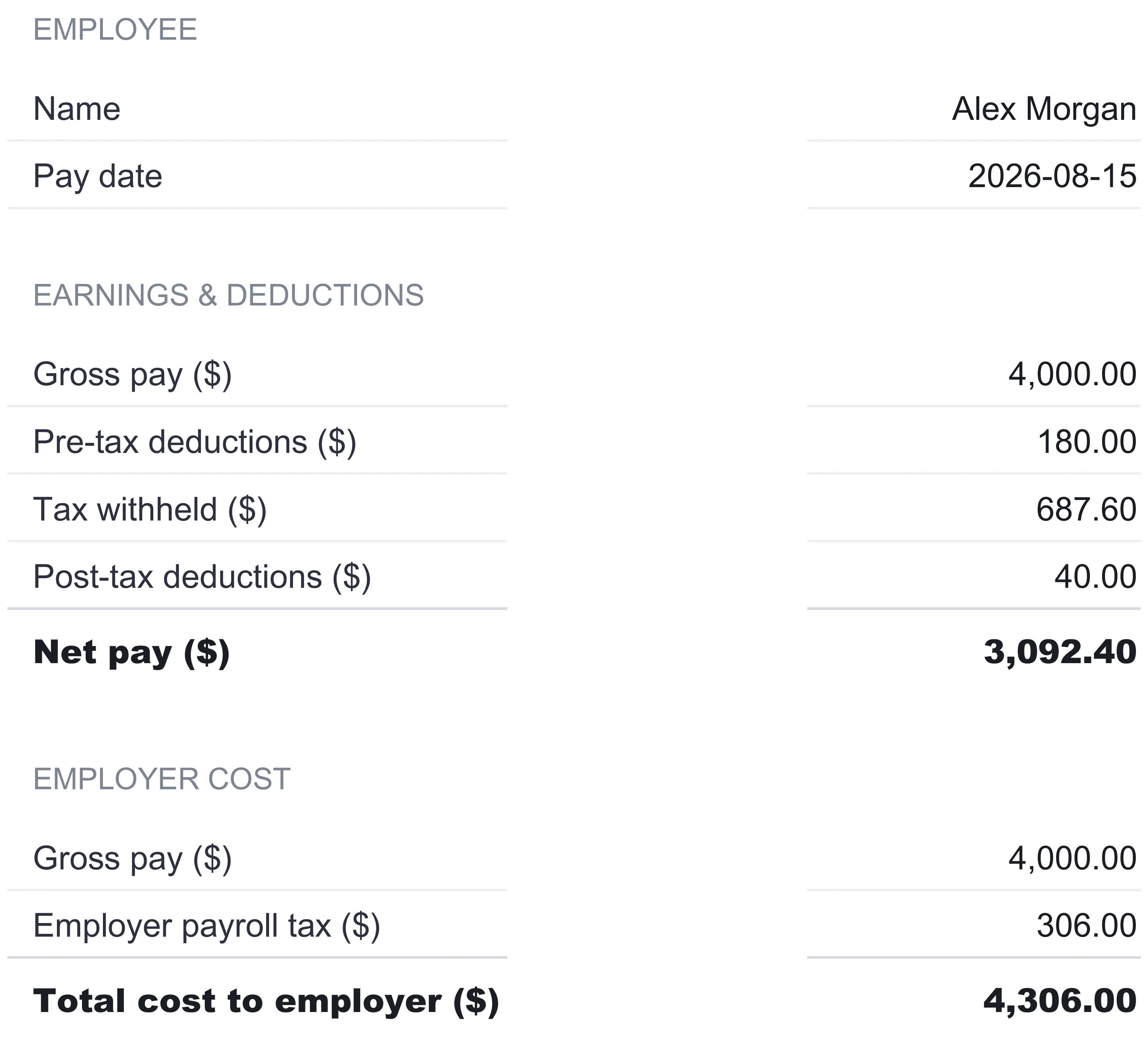Click the 2026-08-15 pay date value
The image size is (1148, 1037).
[x=1052, y=175]
